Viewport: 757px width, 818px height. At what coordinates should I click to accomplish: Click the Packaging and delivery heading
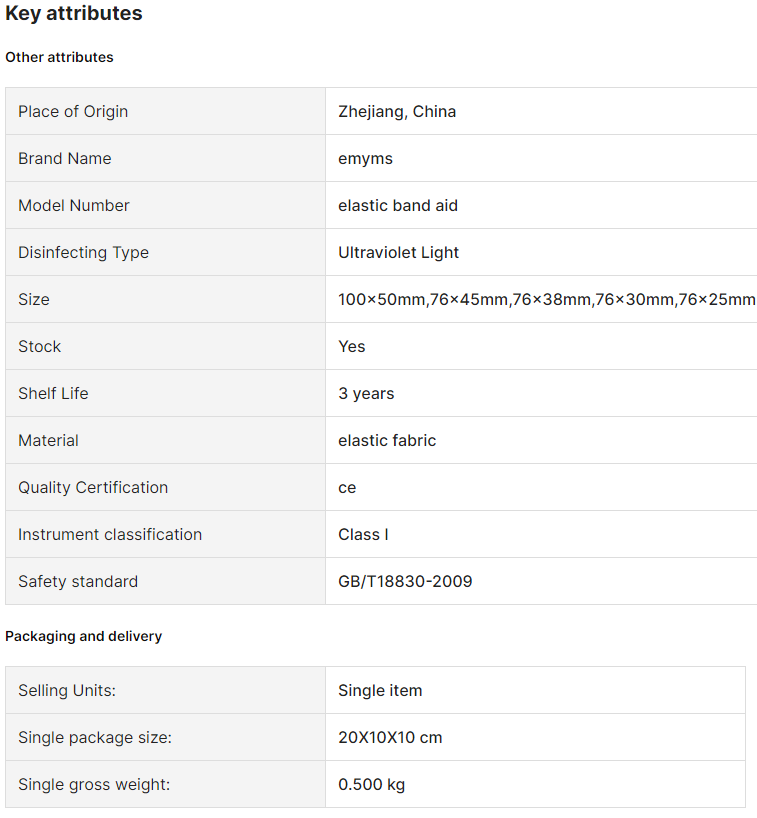pyautogui.click(x=83, y=636)
